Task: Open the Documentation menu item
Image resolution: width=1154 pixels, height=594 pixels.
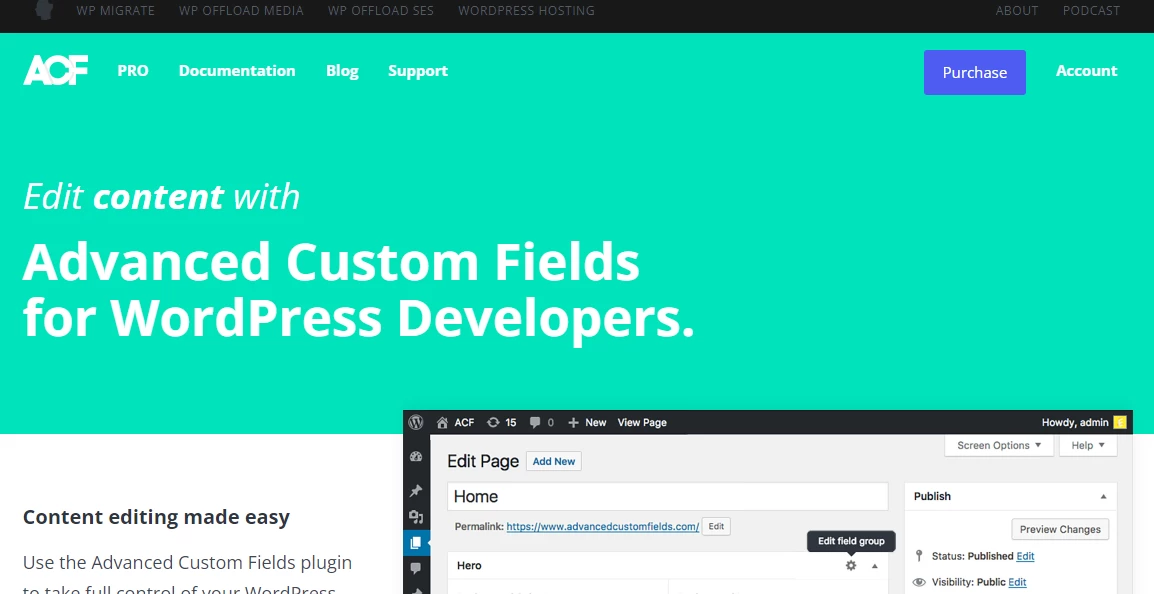Action: 237,71
